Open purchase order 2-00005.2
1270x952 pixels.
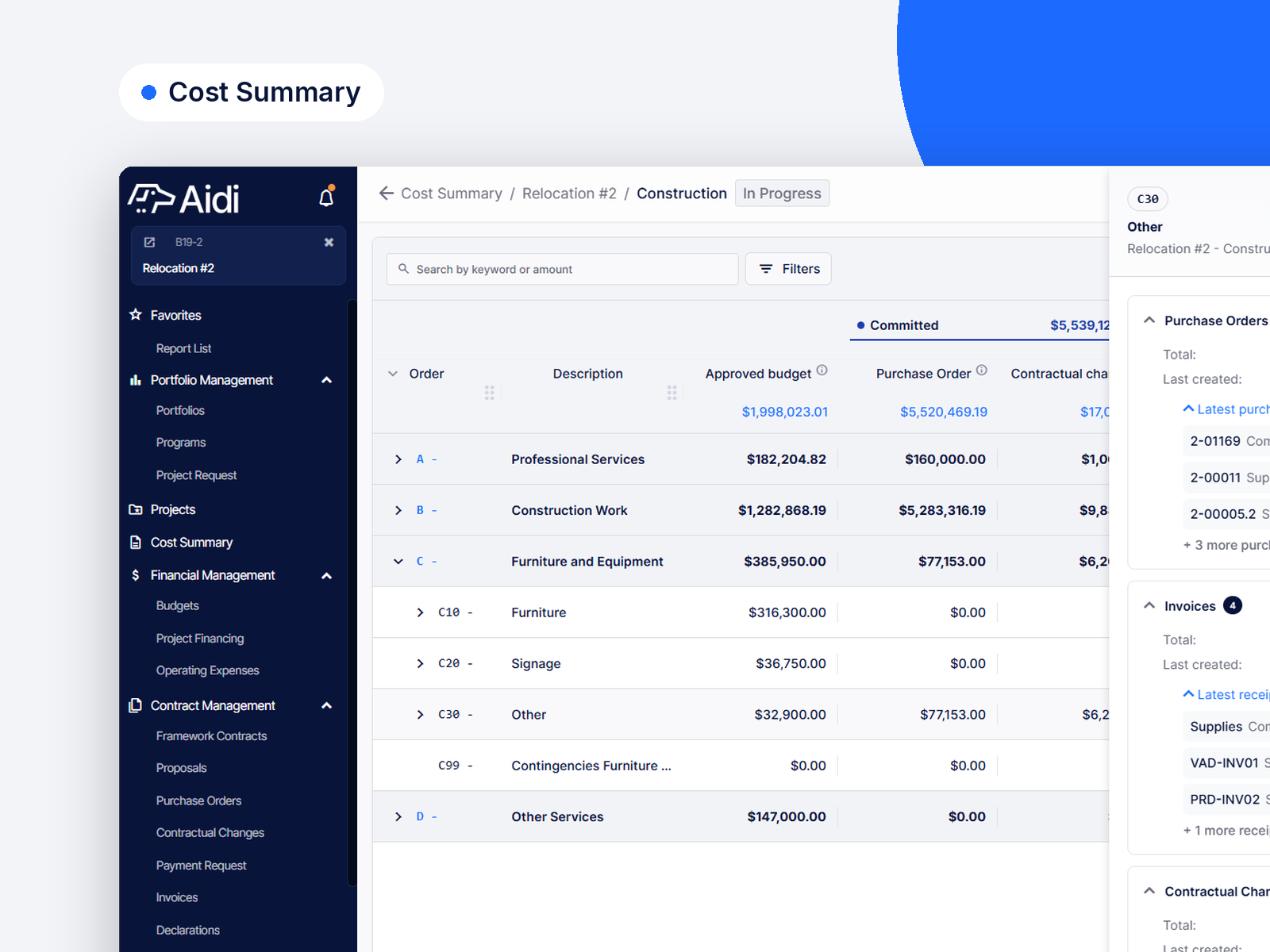(x=1227, y=514)
